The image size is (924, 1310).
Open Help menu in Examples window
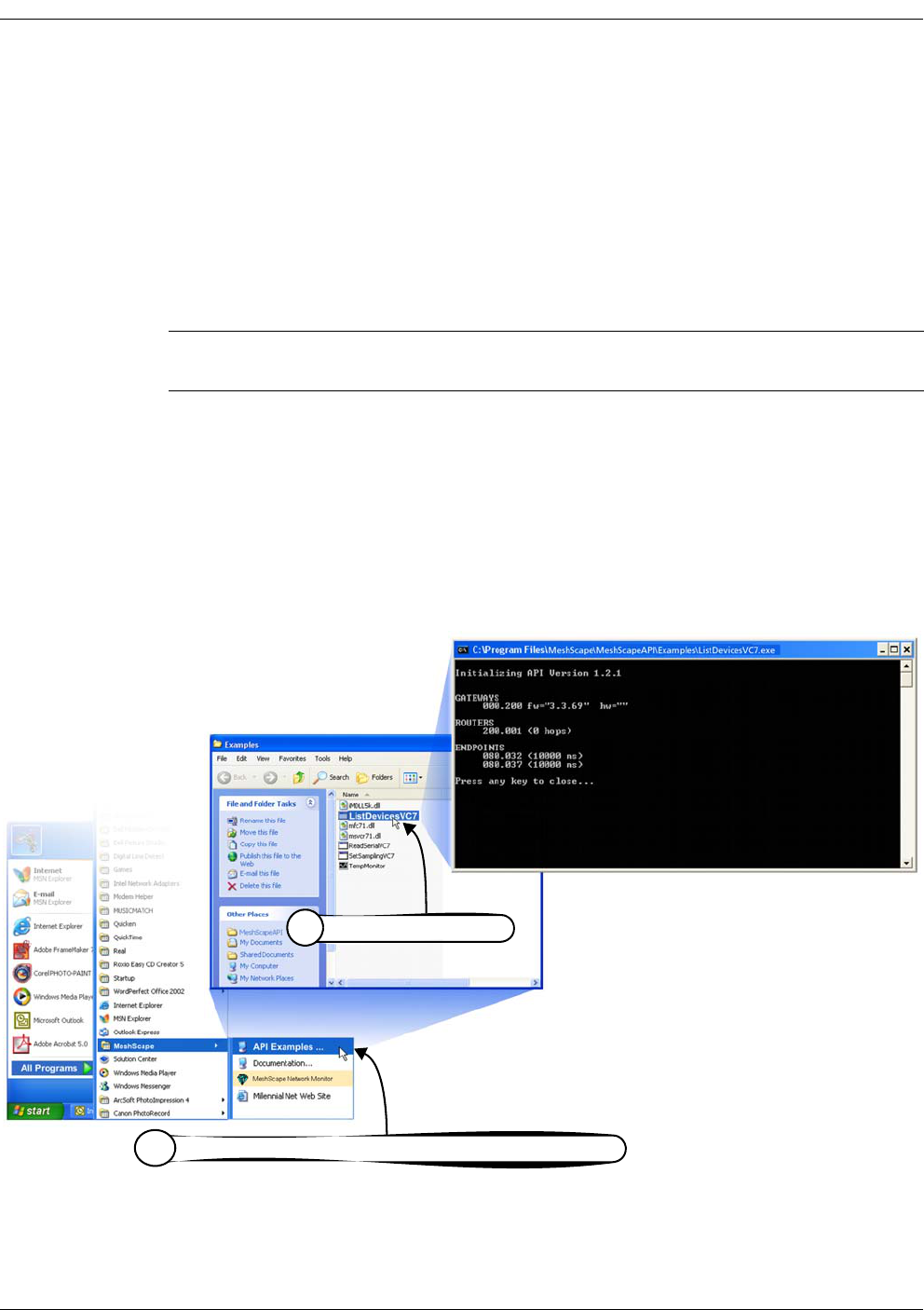(346, 758)
